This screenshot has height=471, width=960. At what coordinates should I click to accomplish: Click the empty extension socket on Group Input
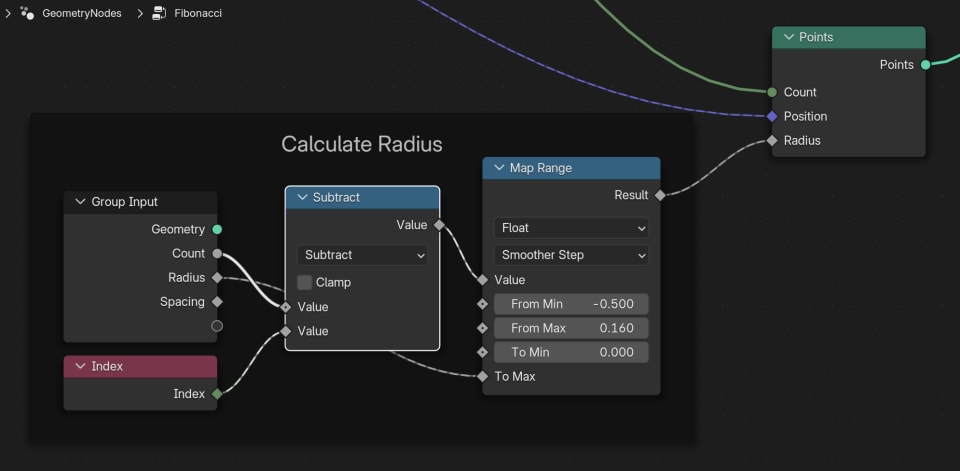[217, 326]
